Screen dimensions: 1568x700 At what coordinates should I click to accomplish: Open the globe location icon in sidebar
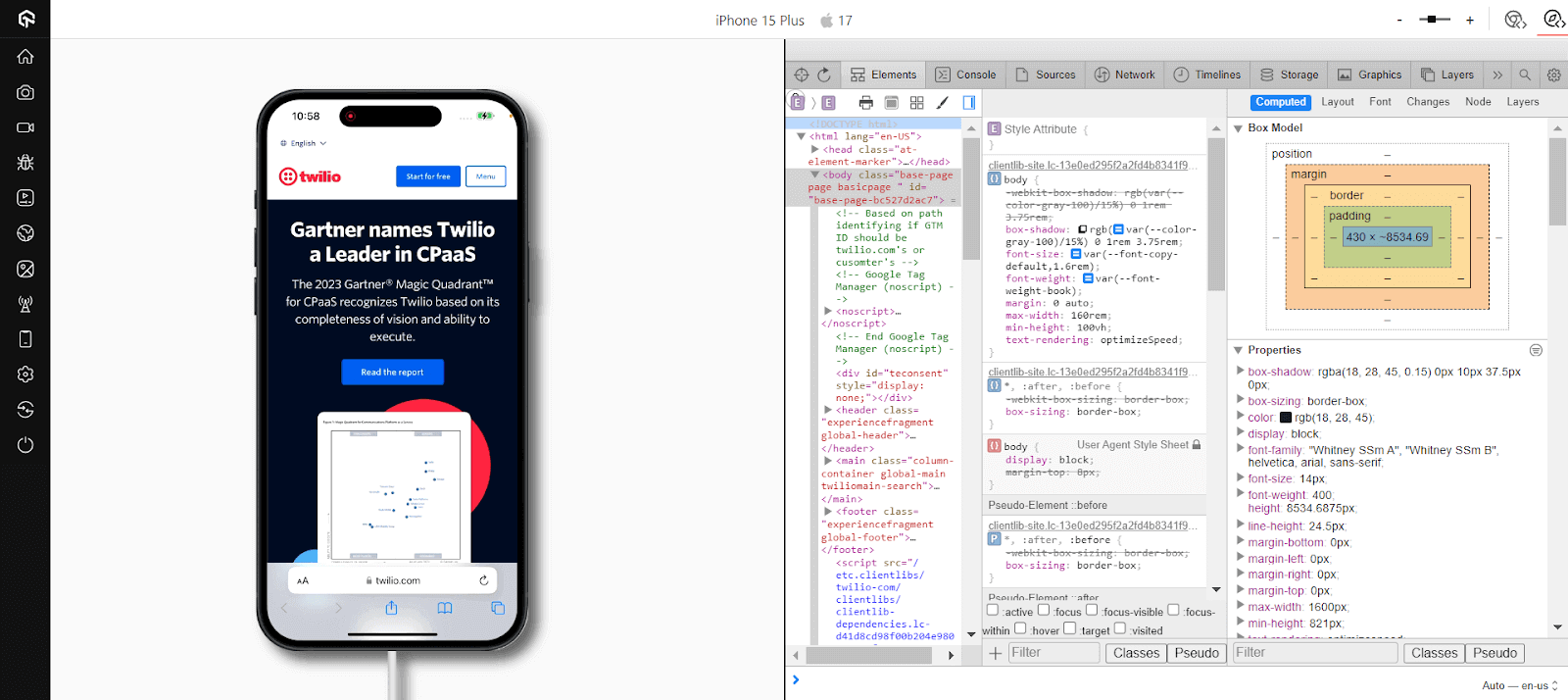[25, 233]
